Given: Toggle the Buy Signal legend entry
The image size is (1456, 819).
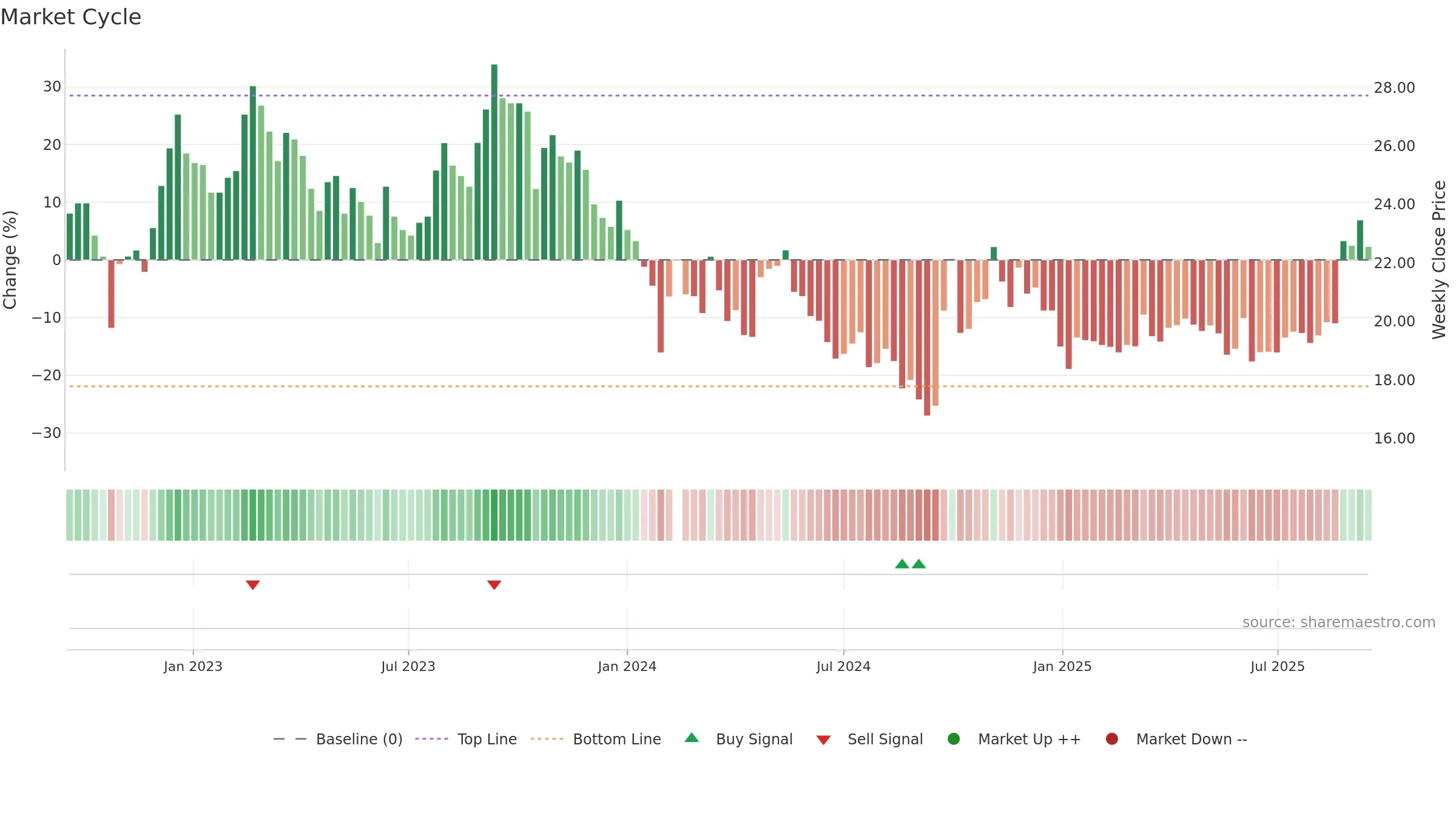Looking at the screenshot, I should coord(738,739).
